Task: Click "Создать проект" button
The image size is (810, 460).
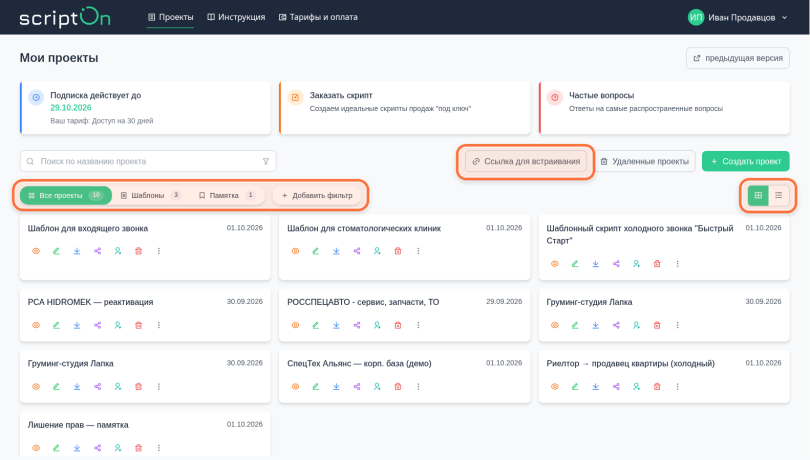Action: point(745,161)
